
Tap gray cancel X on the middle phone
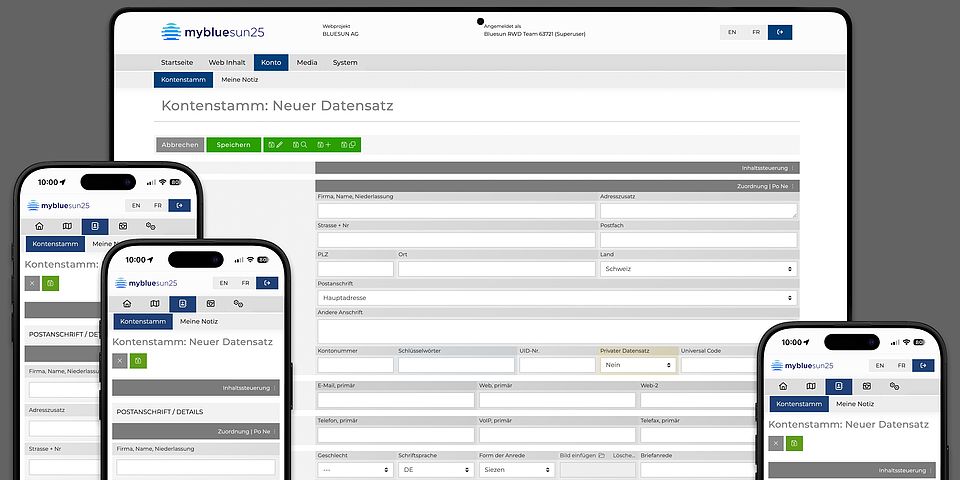point(120,361)
